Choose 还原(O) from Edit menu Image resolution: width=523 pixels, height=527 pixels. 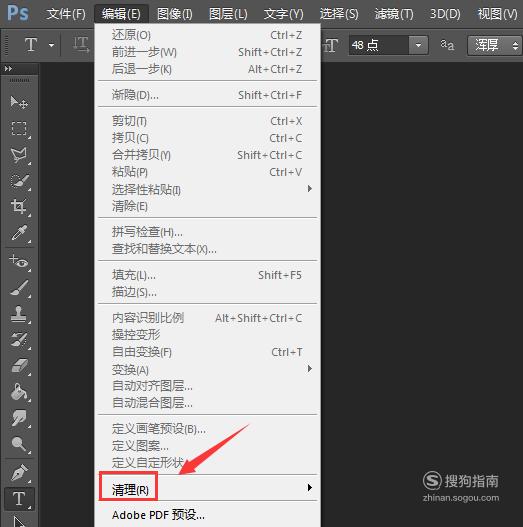click(208, 35)
